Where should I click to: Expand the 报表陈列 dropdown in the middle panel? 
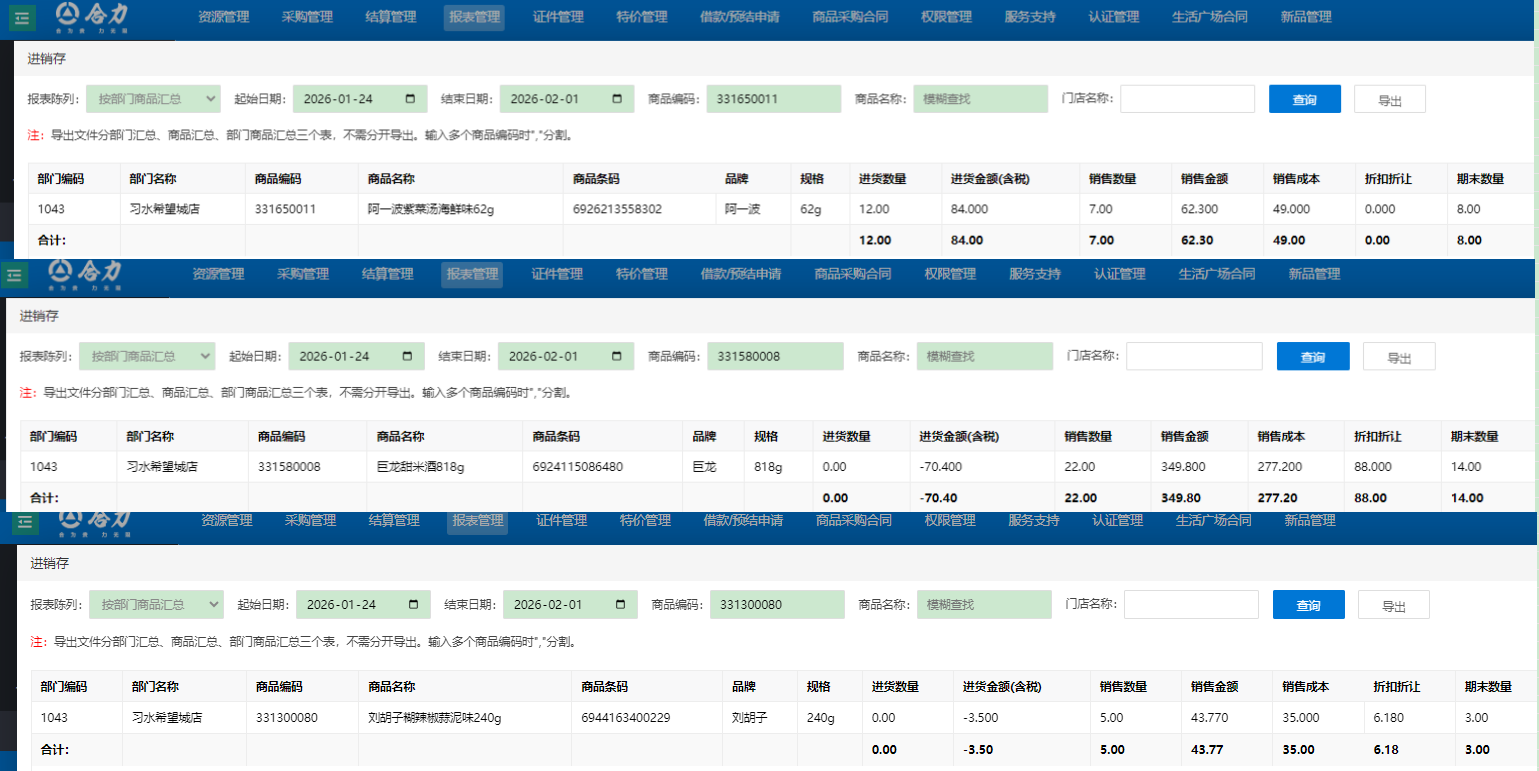click(148, 356)
